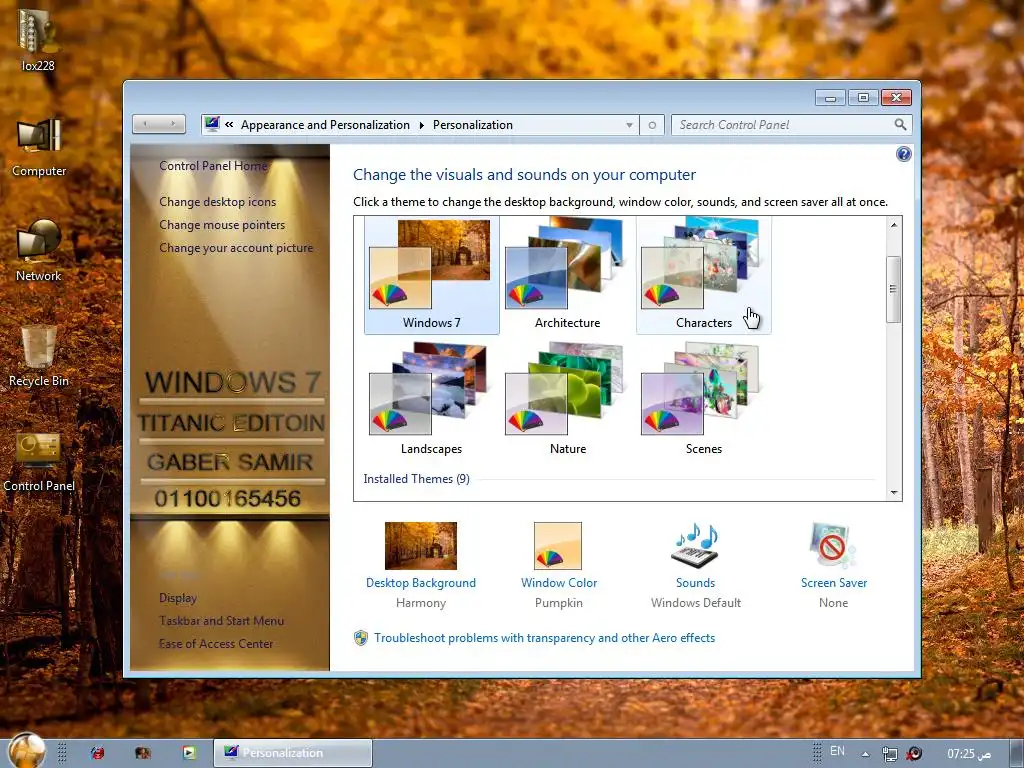1024x768 pixels.
Task: Click the Installed Themes (9) heading
Action: (416, 479)
